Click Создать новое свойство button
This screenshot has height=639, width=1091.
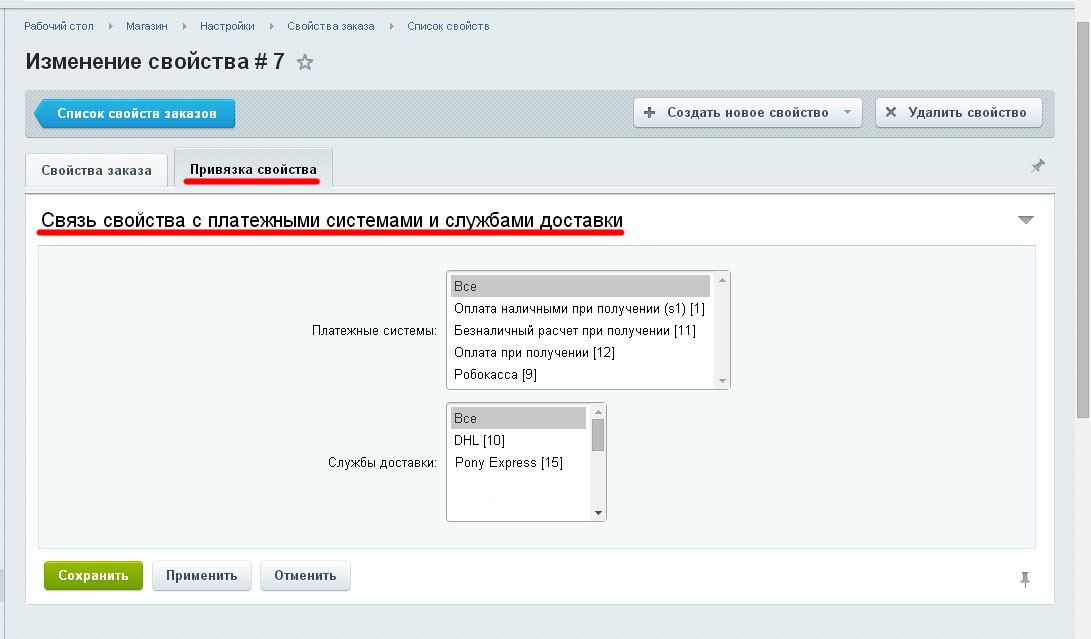point(747,112)
